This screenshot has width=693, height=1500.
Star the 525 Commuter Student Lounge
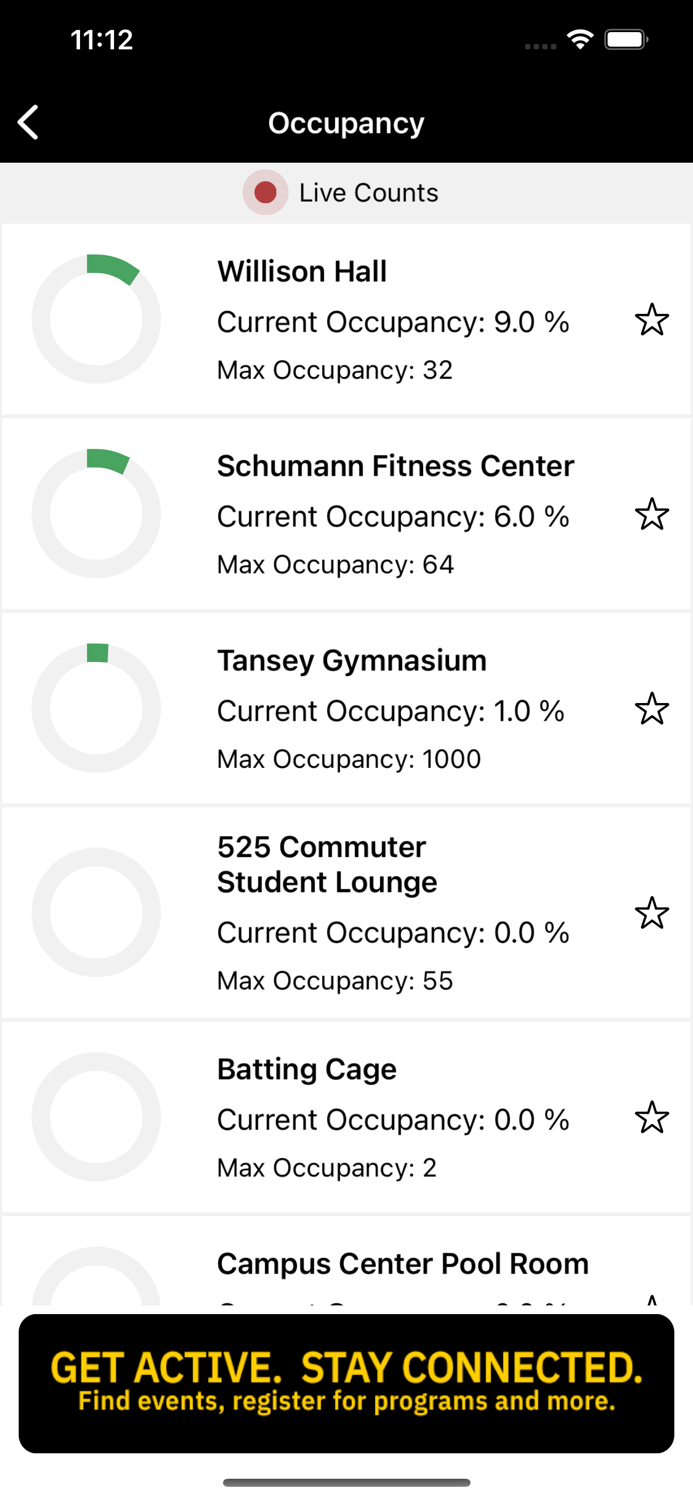pyautogui.click(x=652, y=912)
